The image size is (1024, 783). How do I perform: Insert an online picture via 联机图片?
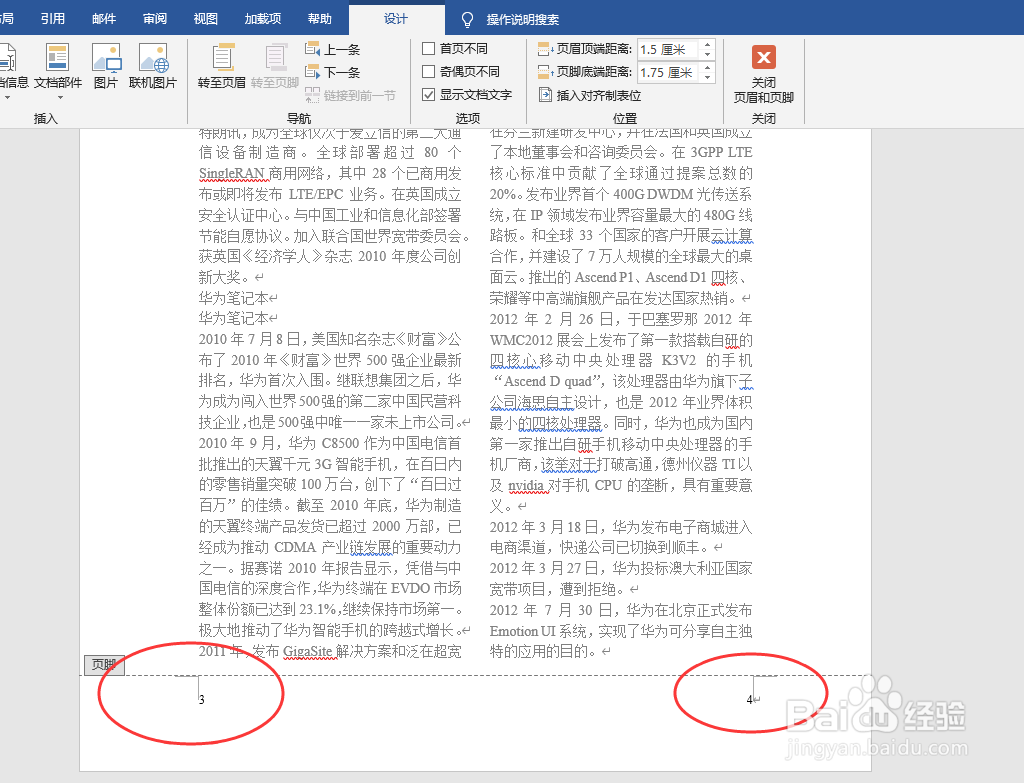153,57
